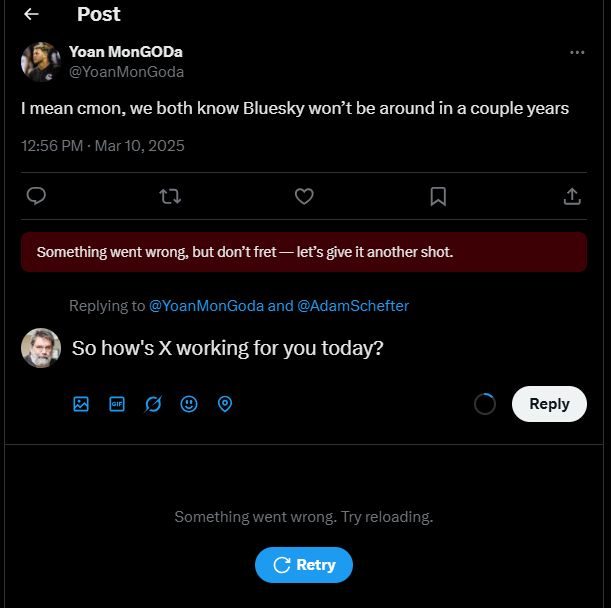
Task: Repost this post using the arrows icon
Action: [170, 196]
